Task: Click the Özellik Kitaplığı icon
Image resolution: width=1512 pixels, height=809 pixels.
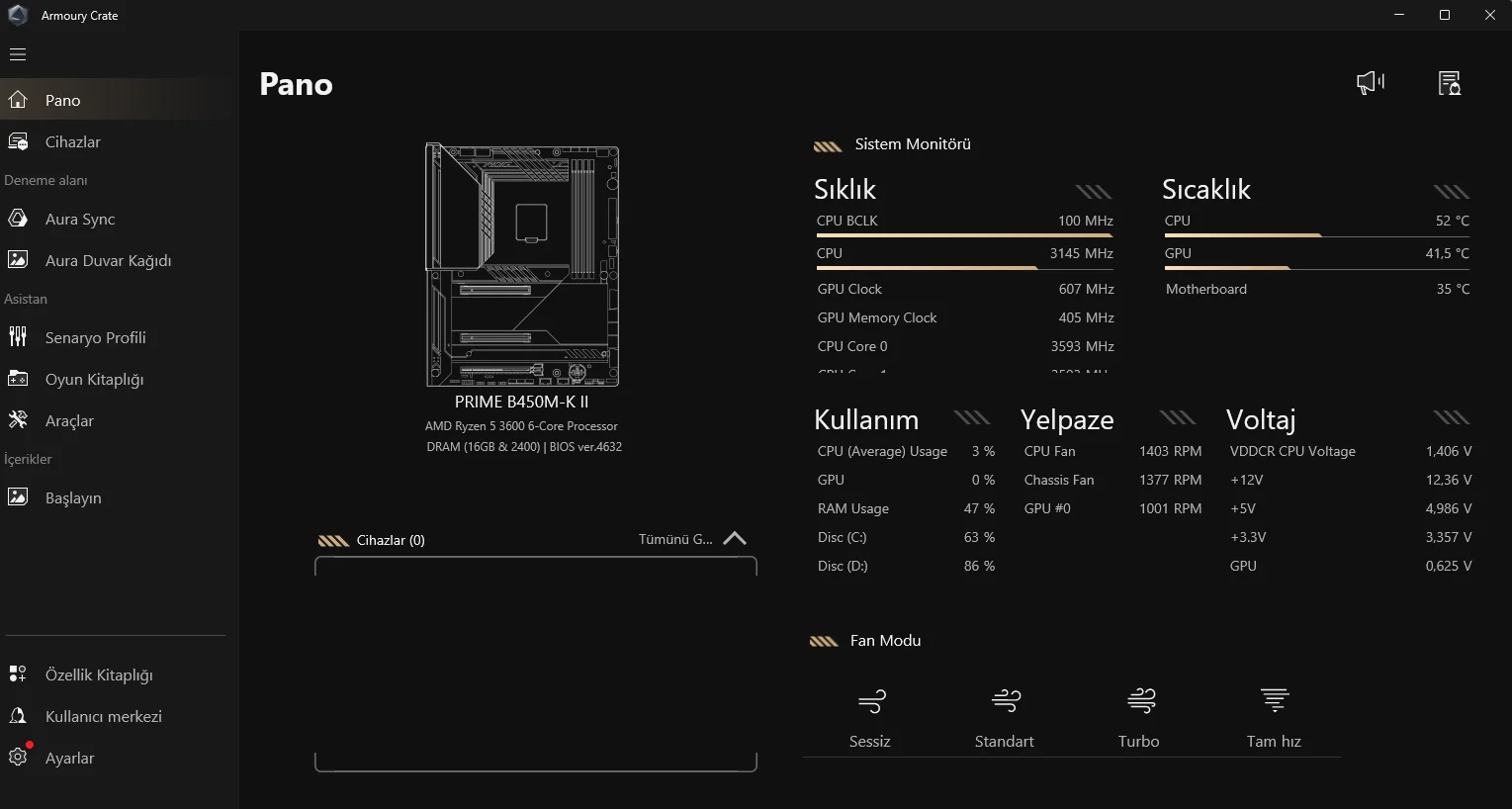Action: coord(18,674)
